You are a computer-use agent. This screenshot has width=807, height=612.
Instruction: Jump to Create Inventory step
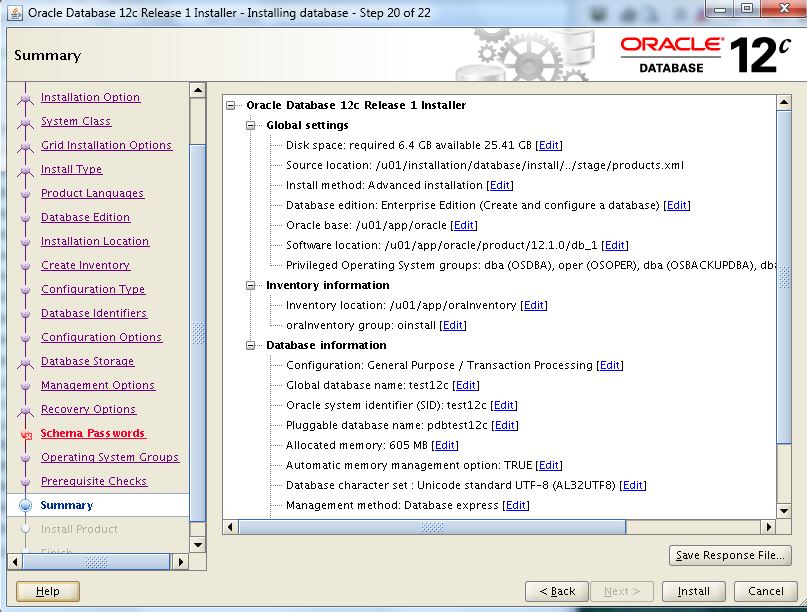pos(85,266)
